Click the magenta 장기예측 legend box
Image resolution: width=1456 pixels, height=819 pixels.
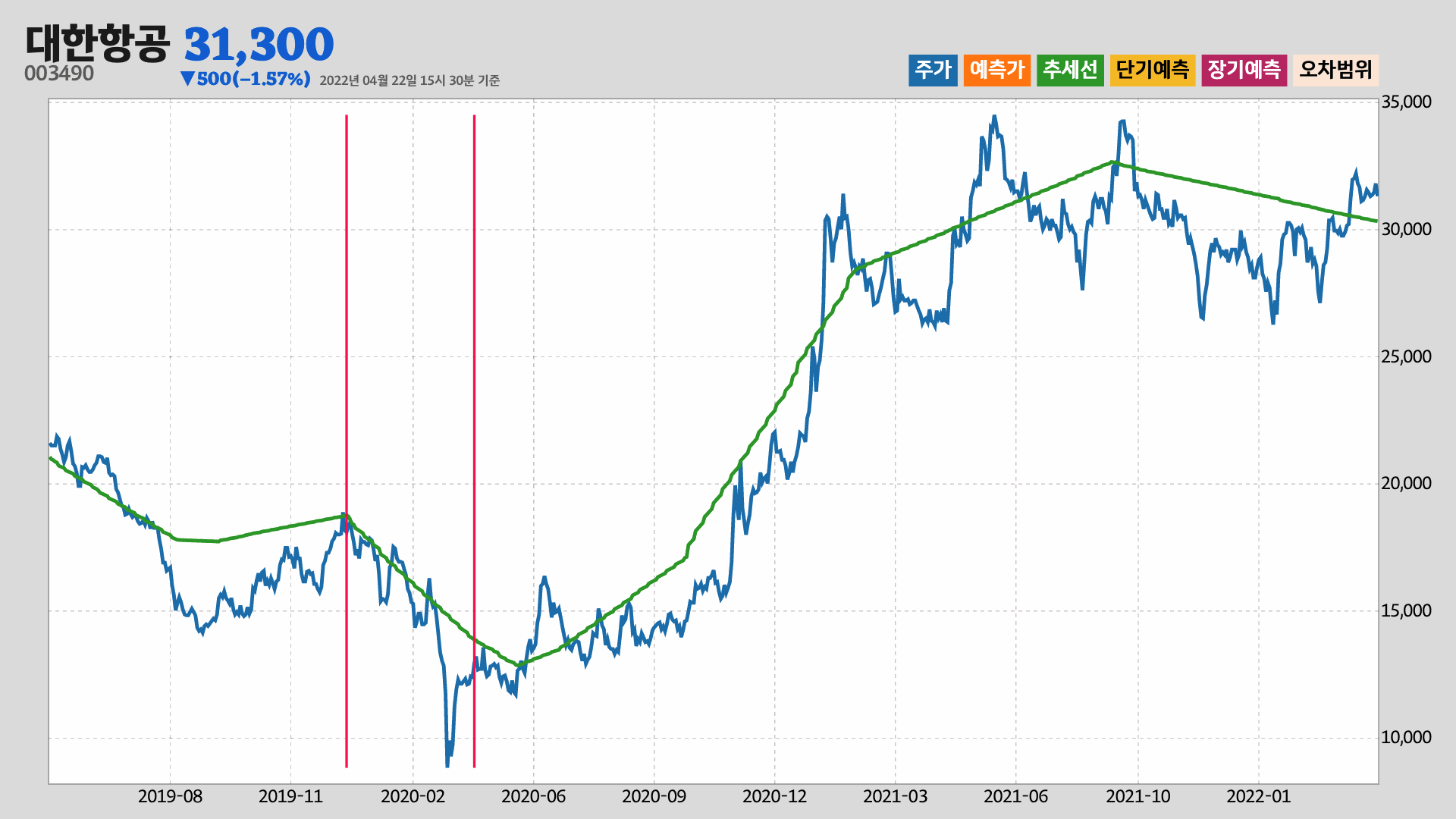click(x=1244, y=70)
